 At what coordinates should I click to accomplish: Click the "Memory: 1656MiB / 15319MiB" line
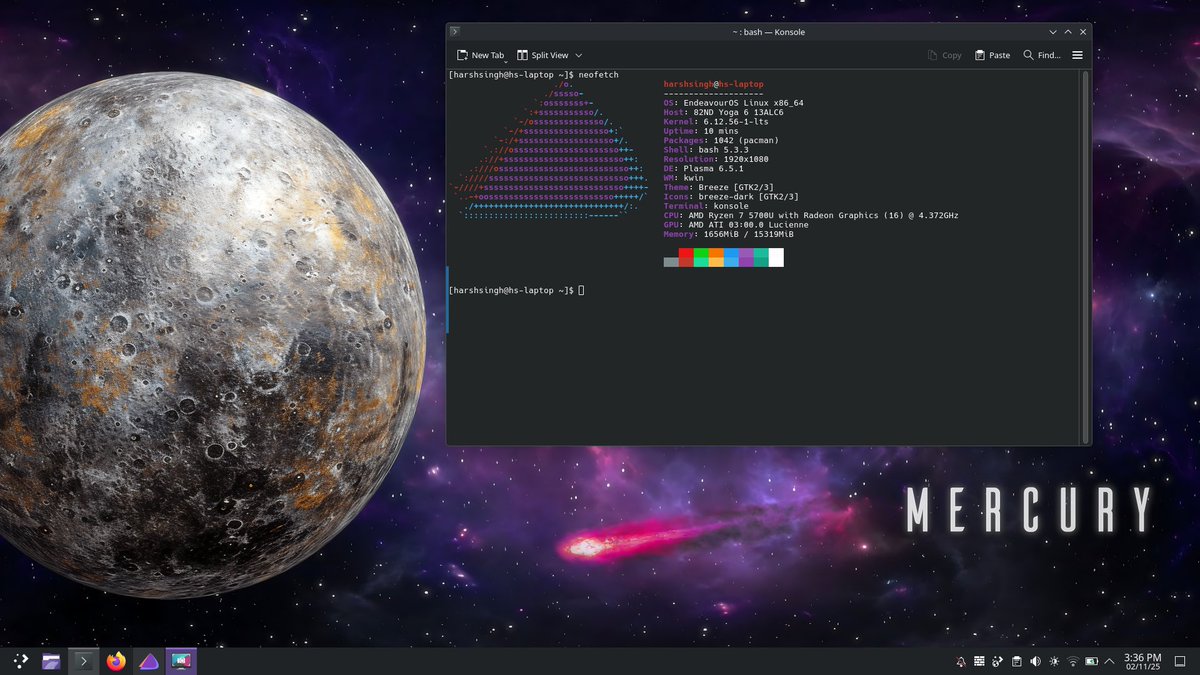pos(729,234)
